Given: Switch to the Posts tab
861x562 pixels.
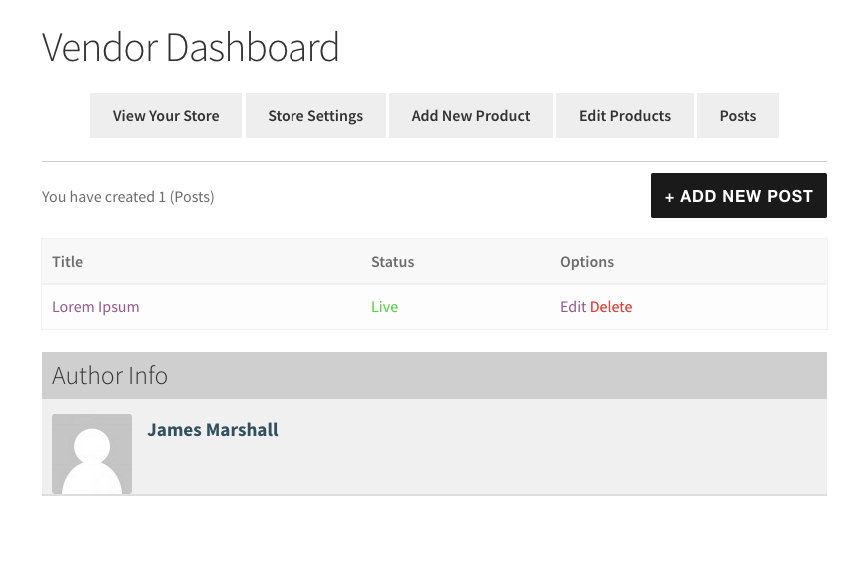Looking at the screenshot, I should tap(738, 115).
